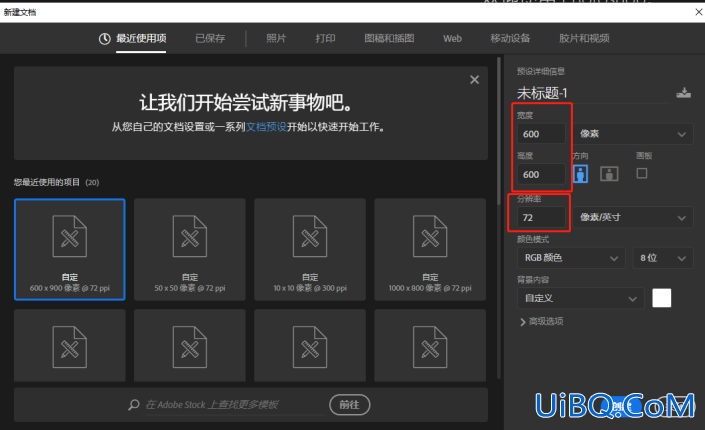
Task: Click the white background color swatch
Action: point(661,298)
